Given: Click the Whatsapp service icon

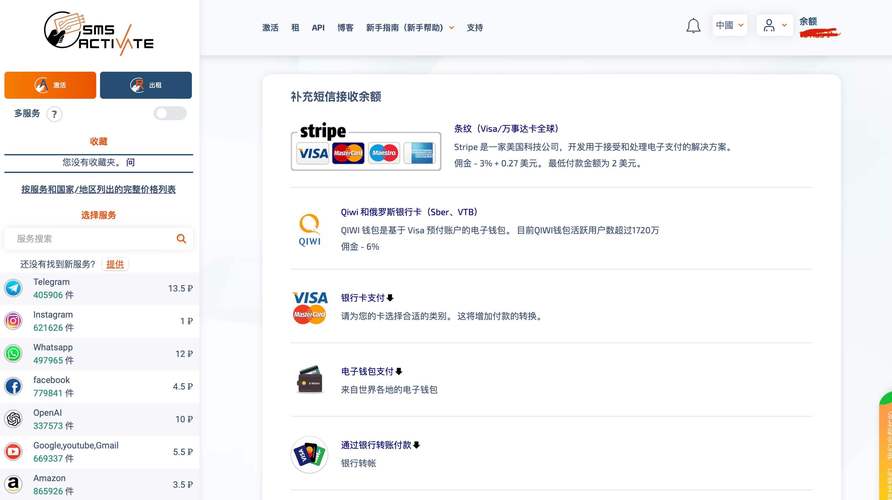Looking at the screenshot, I should tap(13, 353).
